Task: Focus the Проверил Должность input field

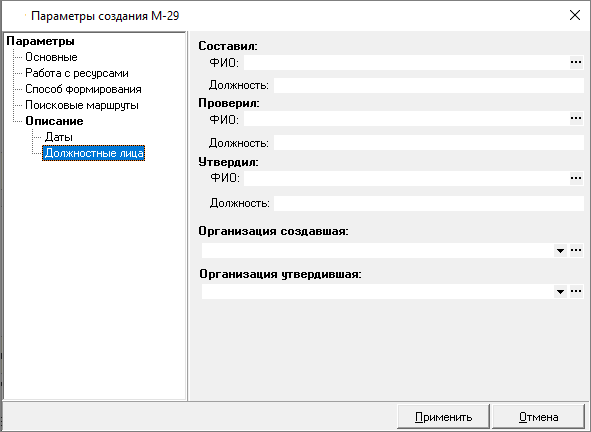Action: click(x=429, y=142)
